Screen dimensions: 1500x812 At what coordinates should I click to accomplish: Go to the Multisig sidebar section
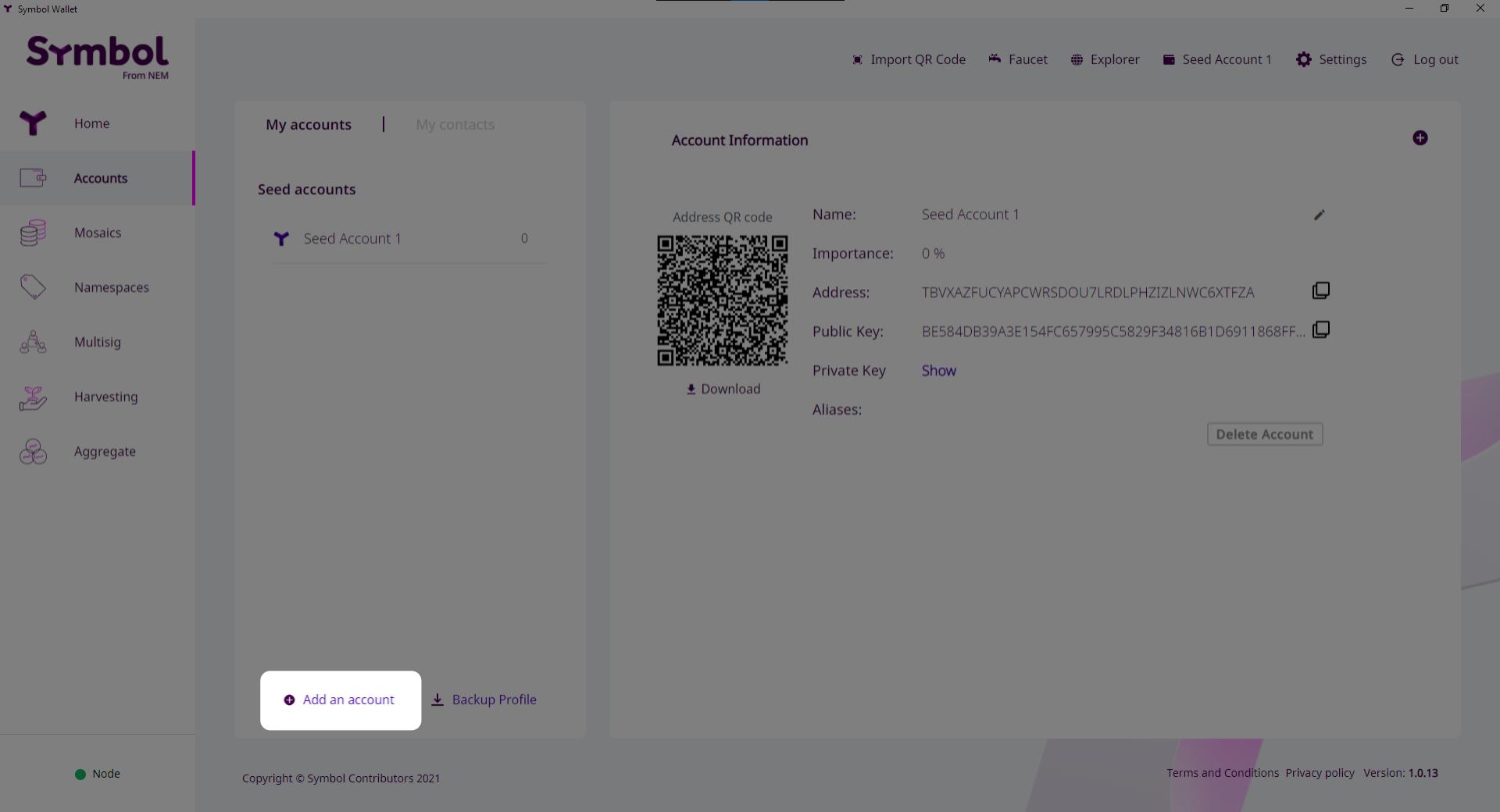tap(97, 342)
